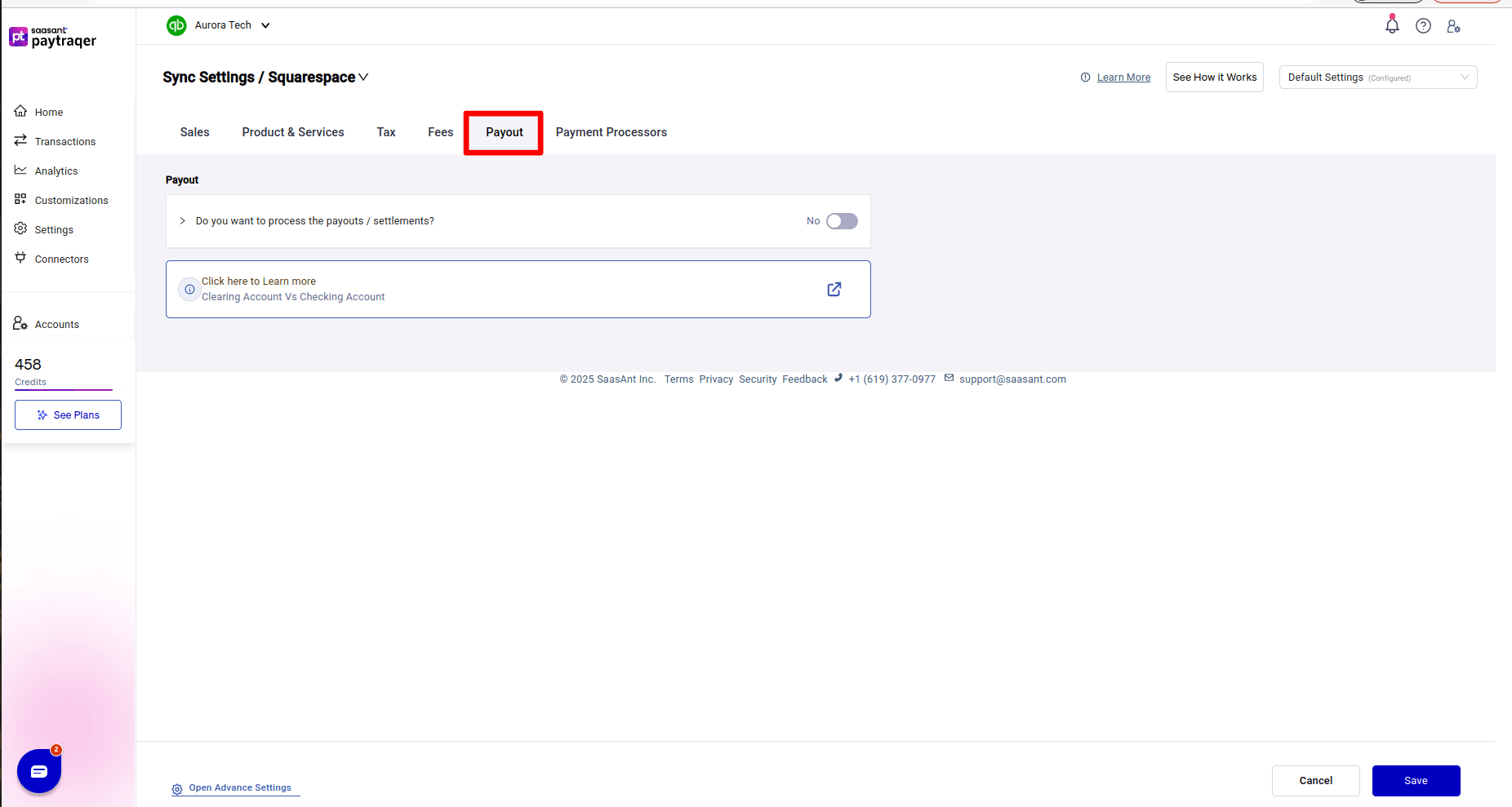1512x807 pixels.
Task: Click the external link icon on Clearing Account card
Action: coord(834,289)
